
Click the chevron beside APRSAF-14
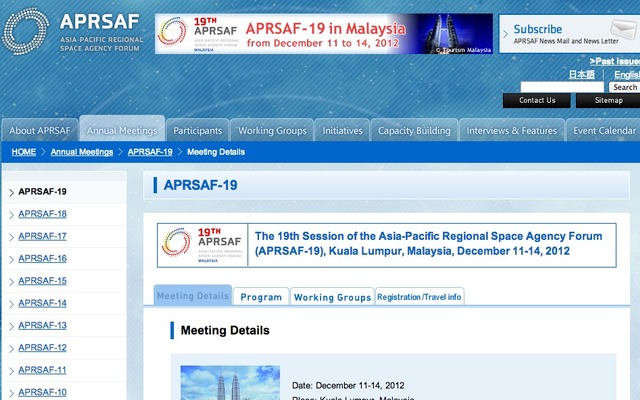[x=11, y=304]
